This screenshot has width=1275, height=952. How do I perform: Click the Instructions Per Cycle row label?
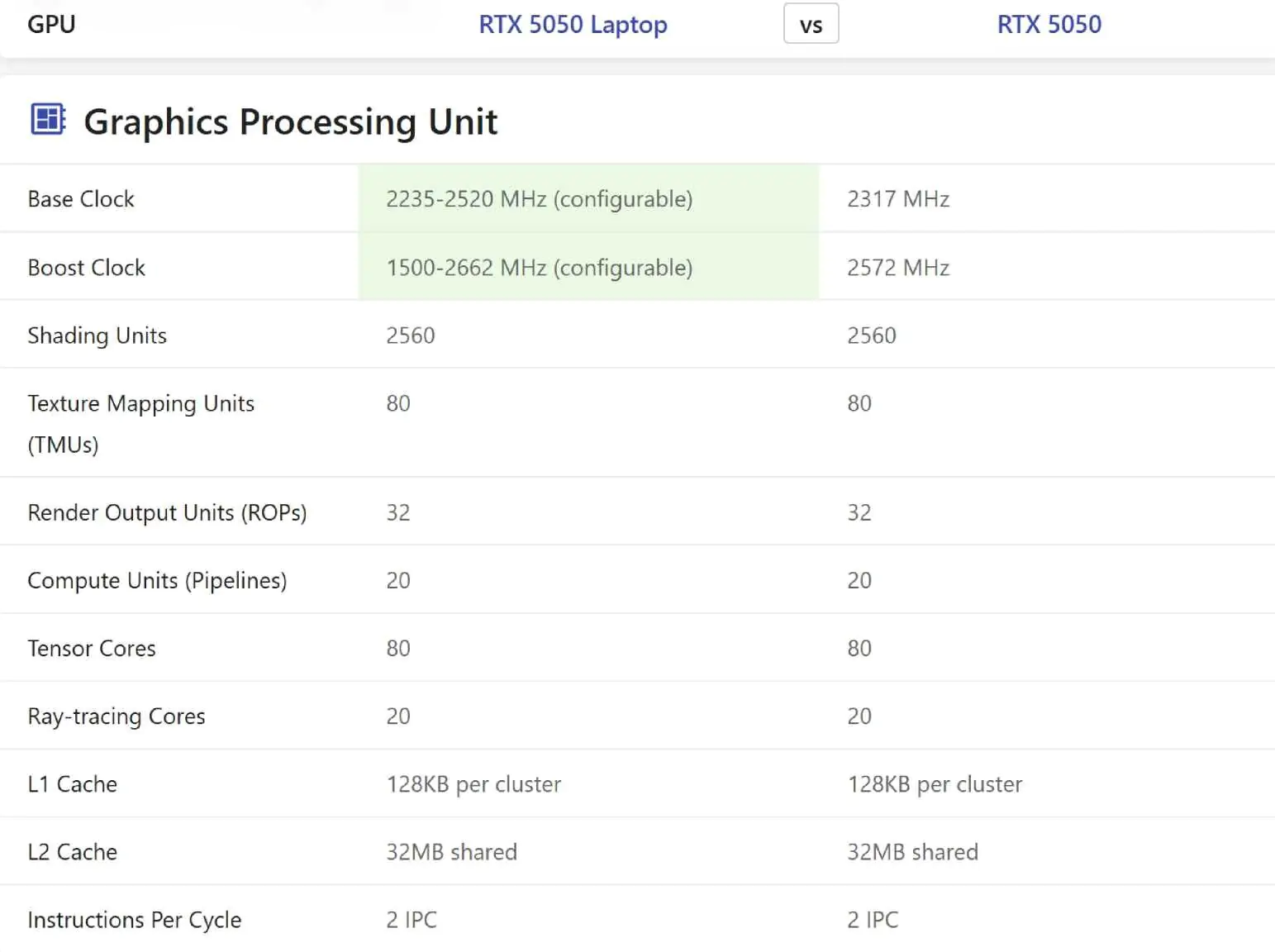[x=135, y=920]
